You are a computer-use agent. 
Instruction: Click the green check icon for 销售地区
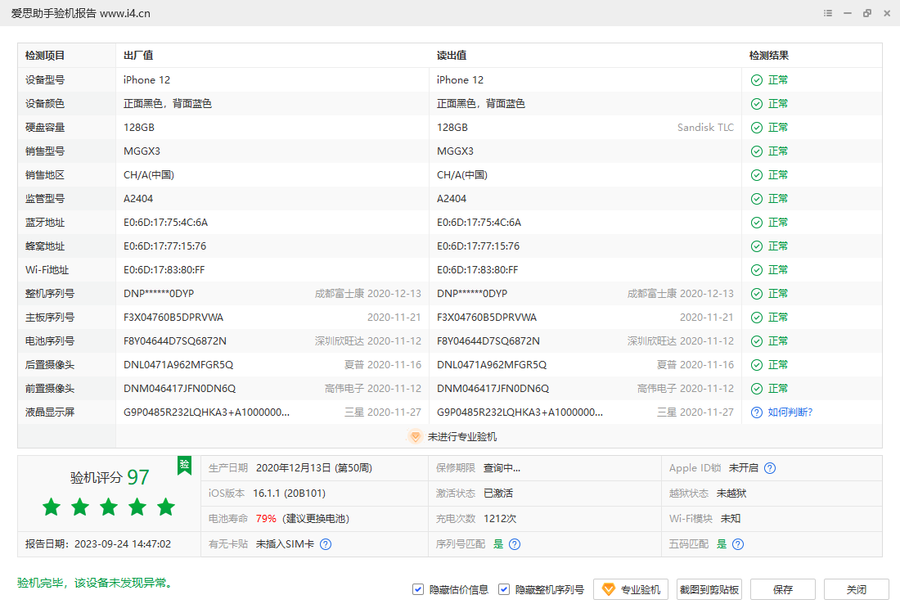point(757,175)
